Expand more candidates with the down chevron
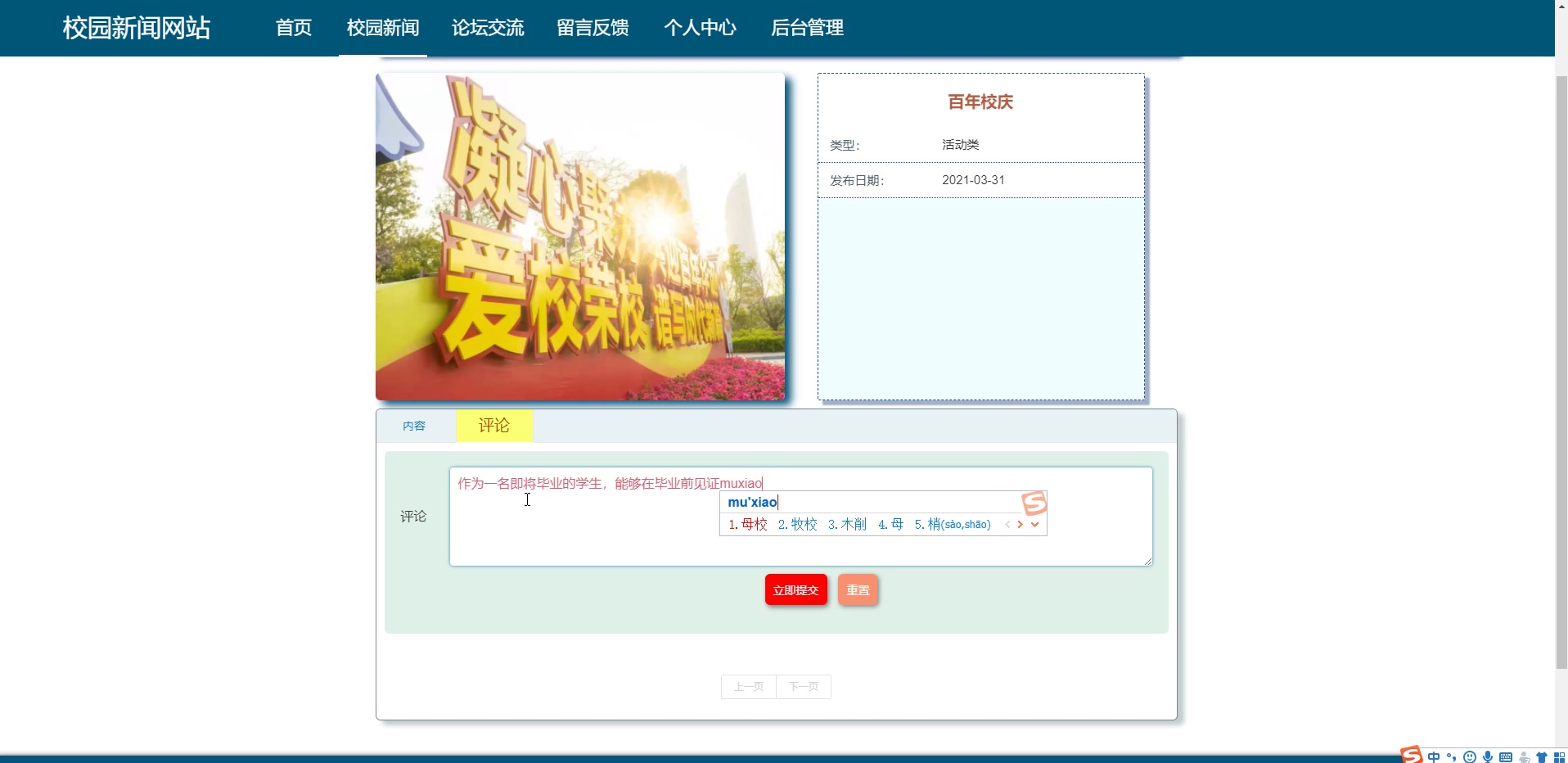 click(1035, 525)
